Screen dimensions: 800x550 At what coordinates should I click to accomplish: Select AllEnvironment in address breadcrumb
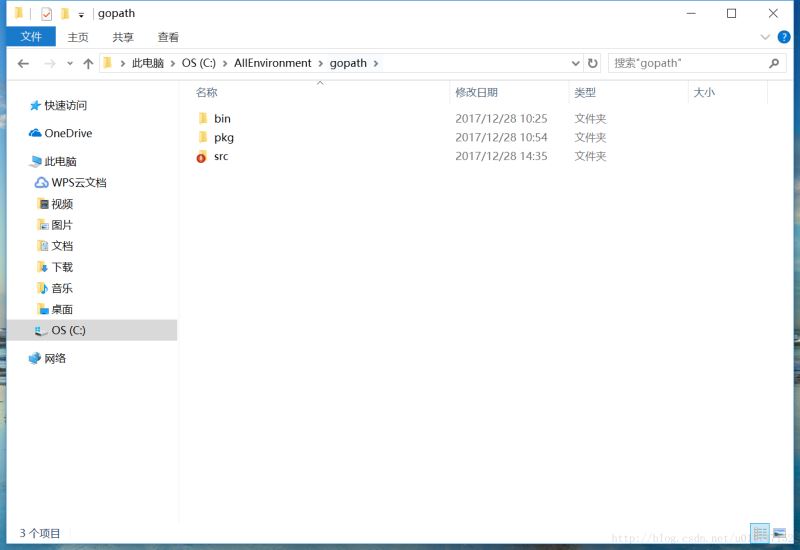point(272,63)
